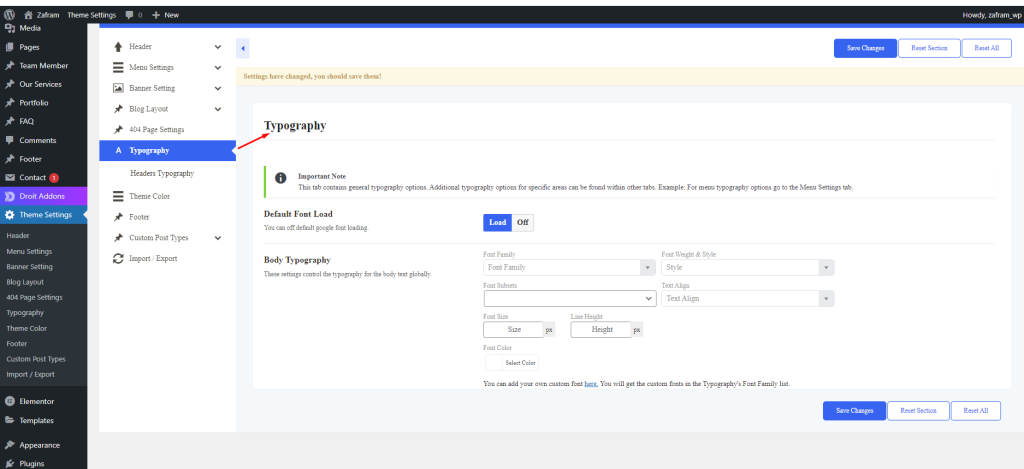Screen dimensions: 1024x469
Task: Click the top Save Changes button
Action: [865, 48]
